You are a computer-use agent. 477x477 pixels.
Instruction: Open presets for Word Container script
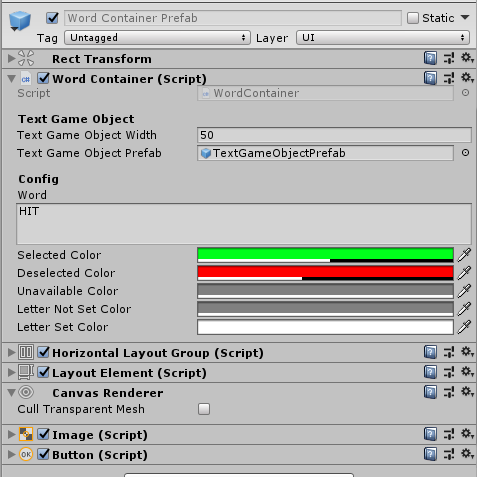pyautogui.click(x=449, y=78)
